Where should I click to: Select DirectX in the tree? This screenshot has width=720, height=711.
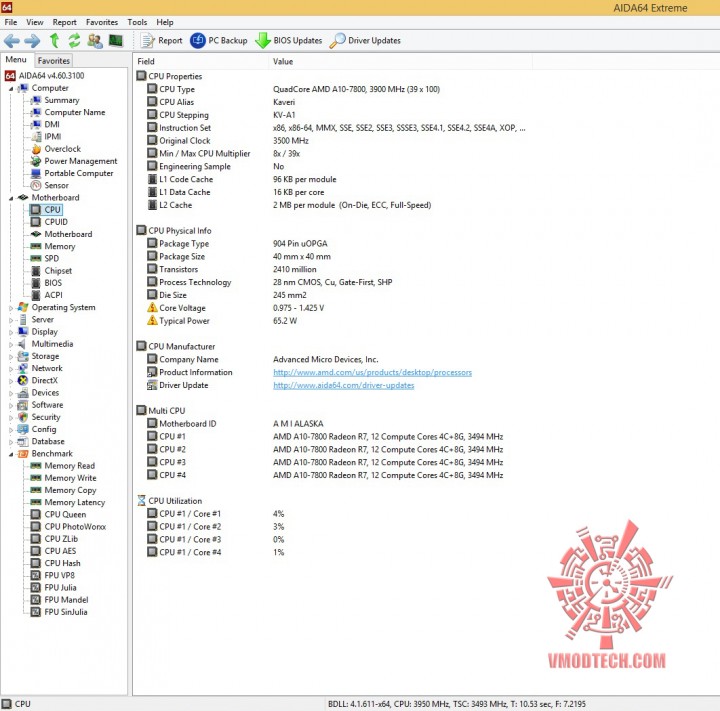click(x=45, y=380)
